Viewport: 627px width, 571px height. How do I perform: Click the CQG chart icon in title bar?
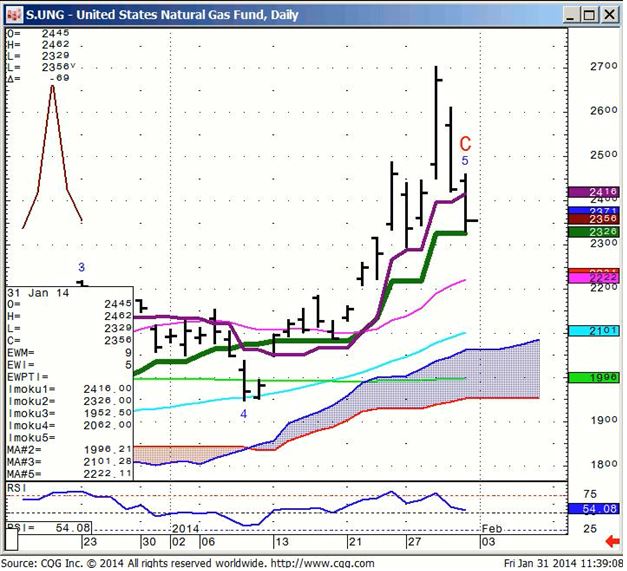pyautogui.click(x=14, y=15)
